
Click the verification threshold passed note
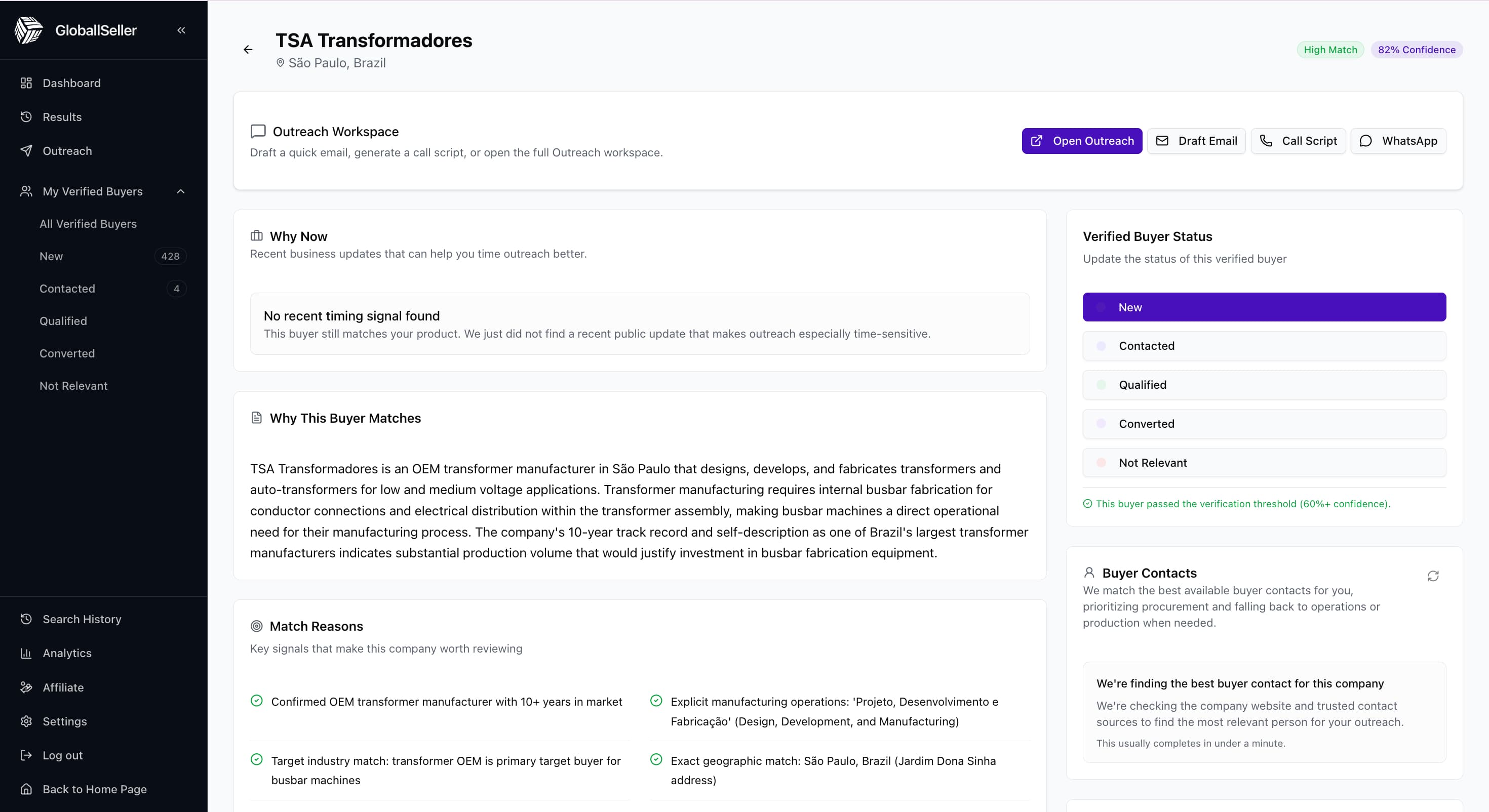pyautogui.click(x=1243, y=504)
